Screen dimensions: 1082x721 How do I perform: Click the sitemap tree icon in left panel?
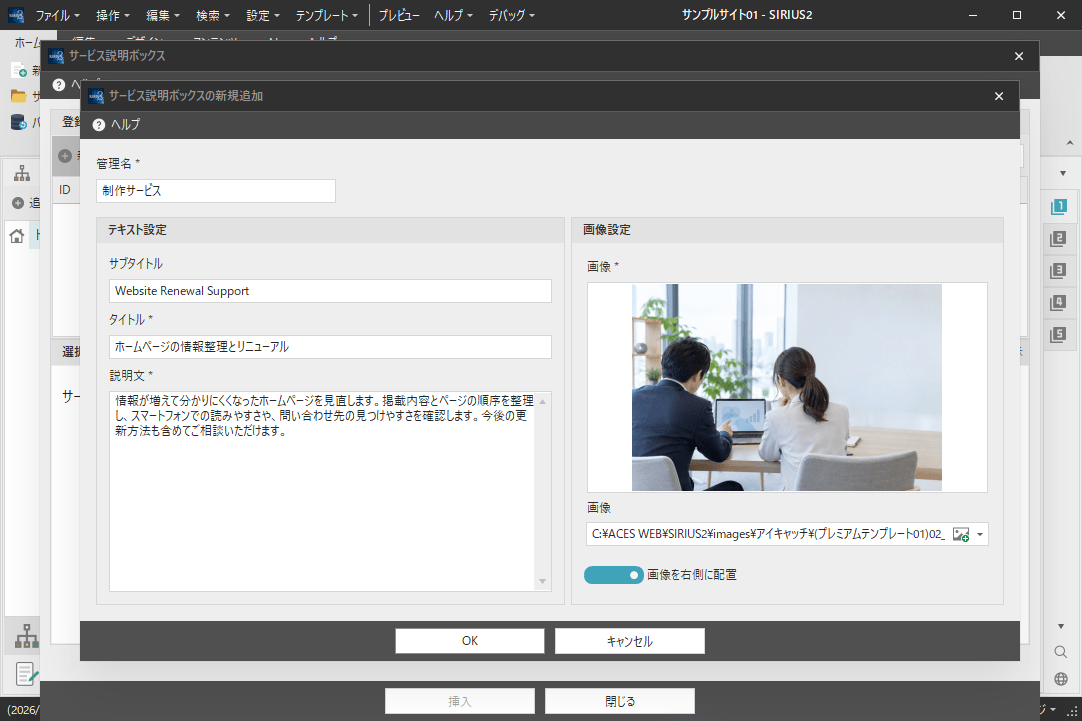click(21, 174)
